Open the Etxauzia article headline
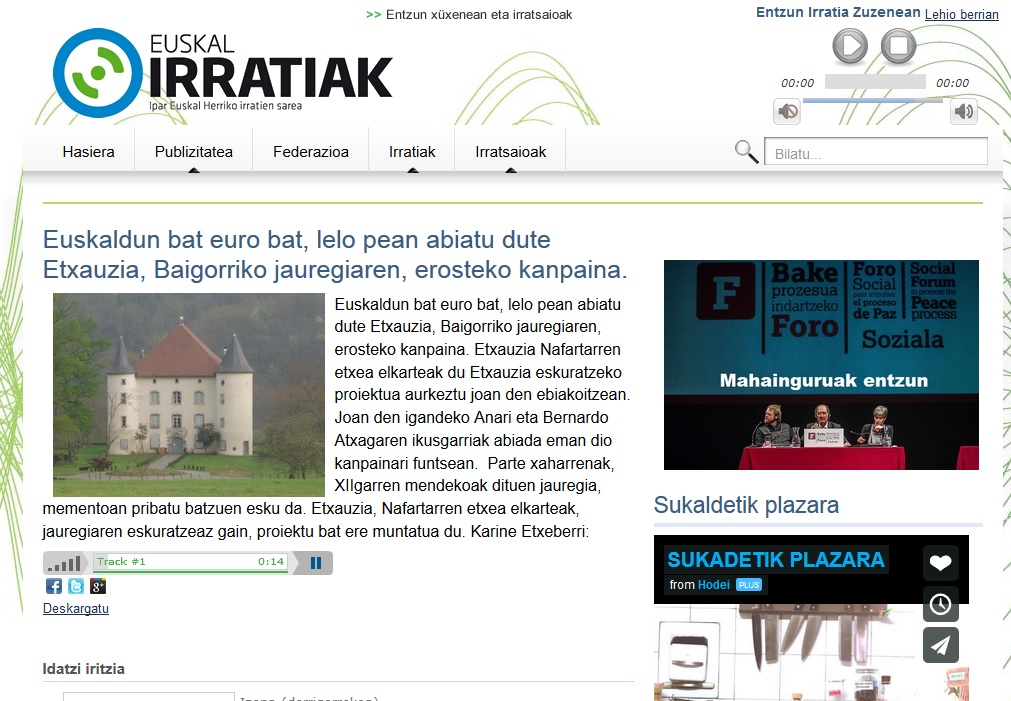Image resolution: width=1011 pixels, height=701 pixels. (x=335, y=254)
